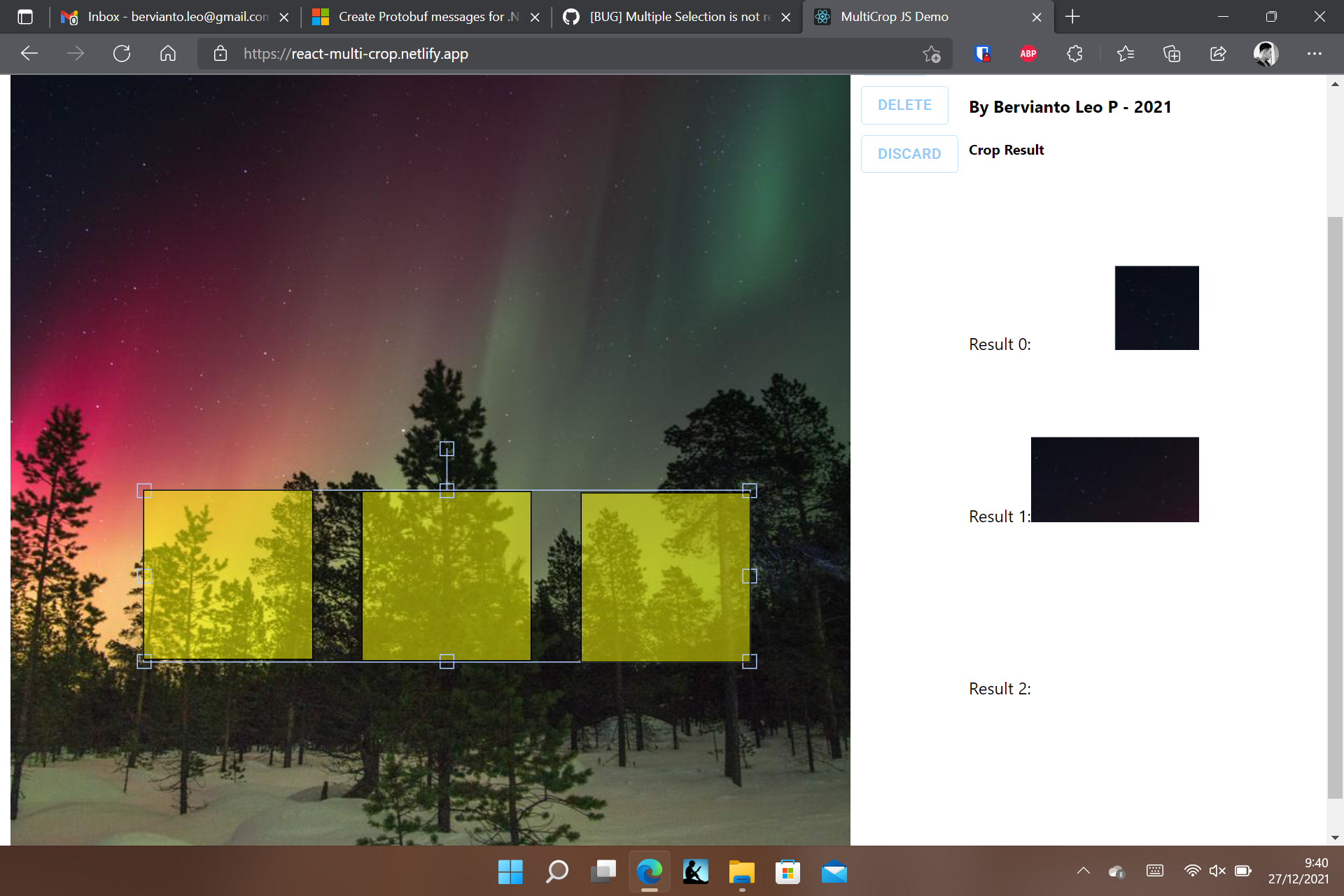
Task: Open a new tab with plus button
Action: pyautogui.click(x=1072, y=17)
